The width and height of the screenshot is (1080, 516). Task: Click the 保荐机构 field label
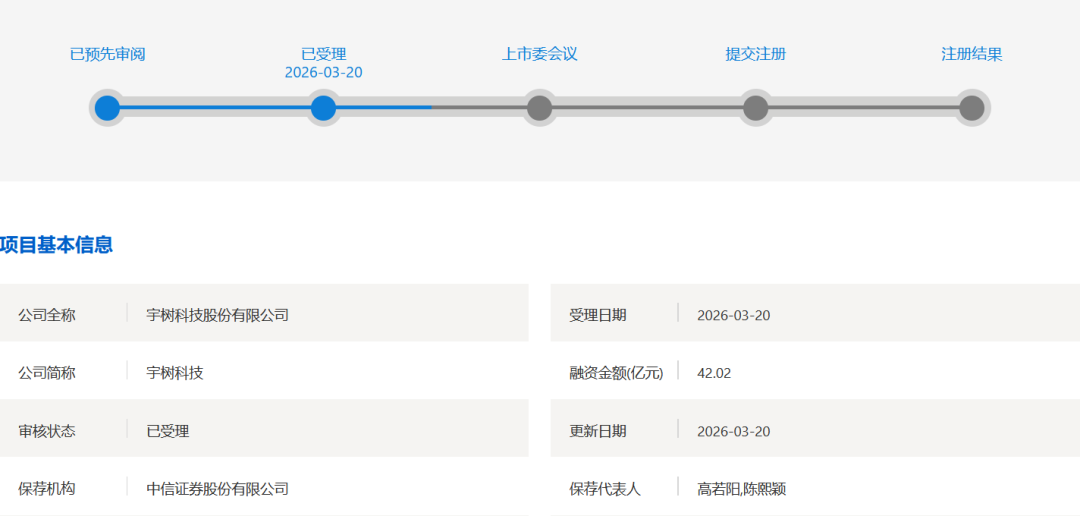click(x=47, y=489)
